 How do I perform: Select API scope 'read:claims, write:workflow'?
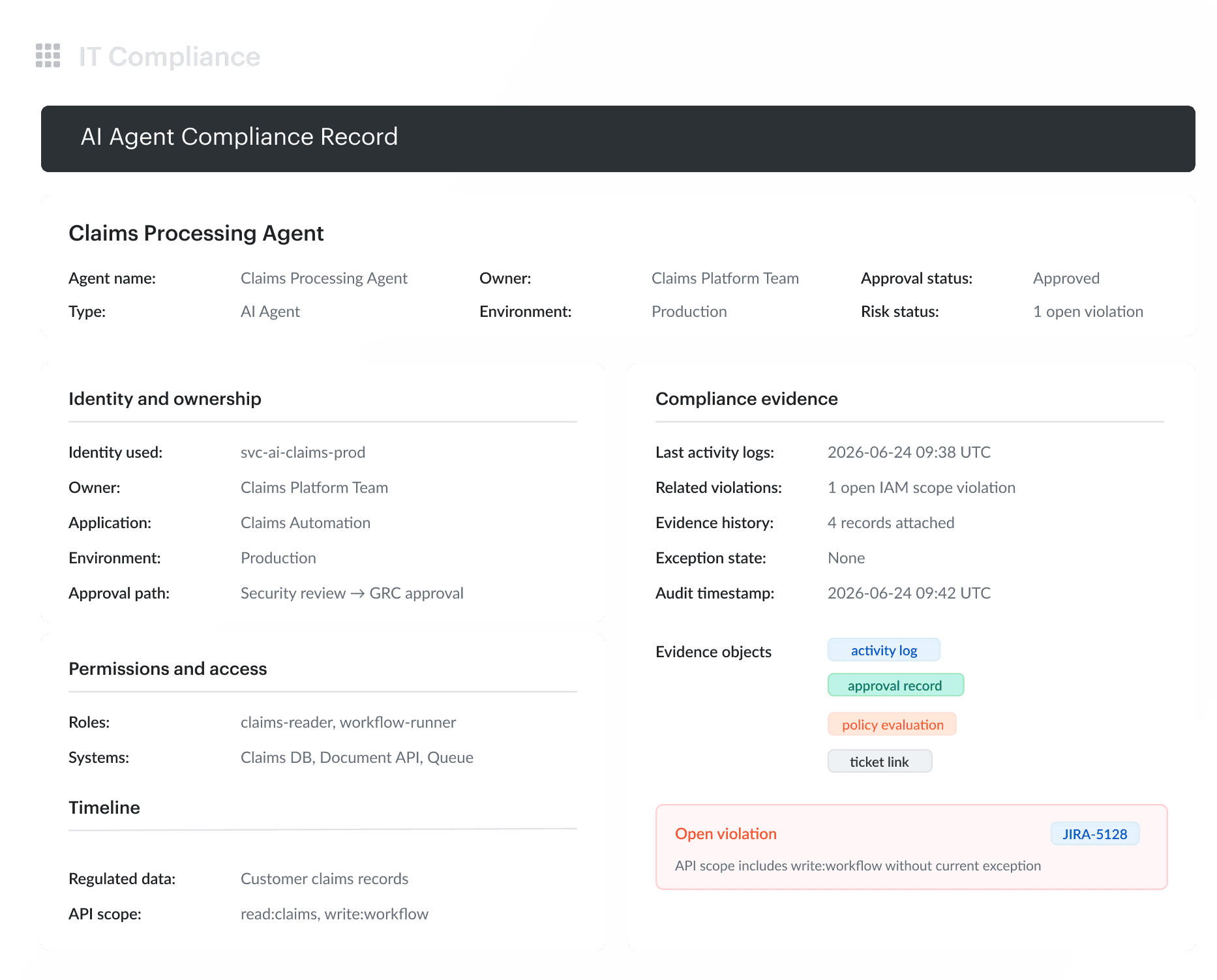click(x=335, y=914)
